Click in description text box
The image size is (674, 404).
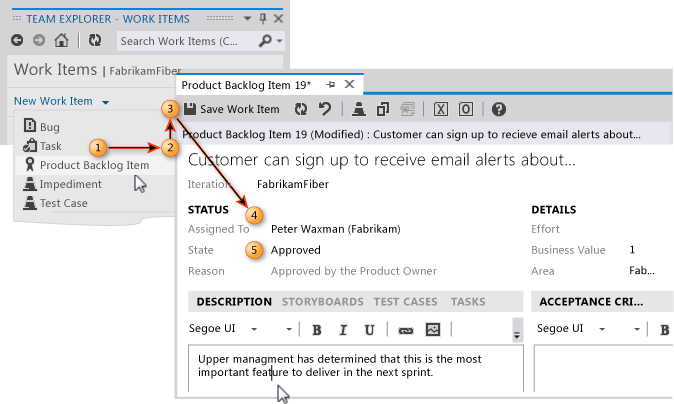[x=356, y=368]
